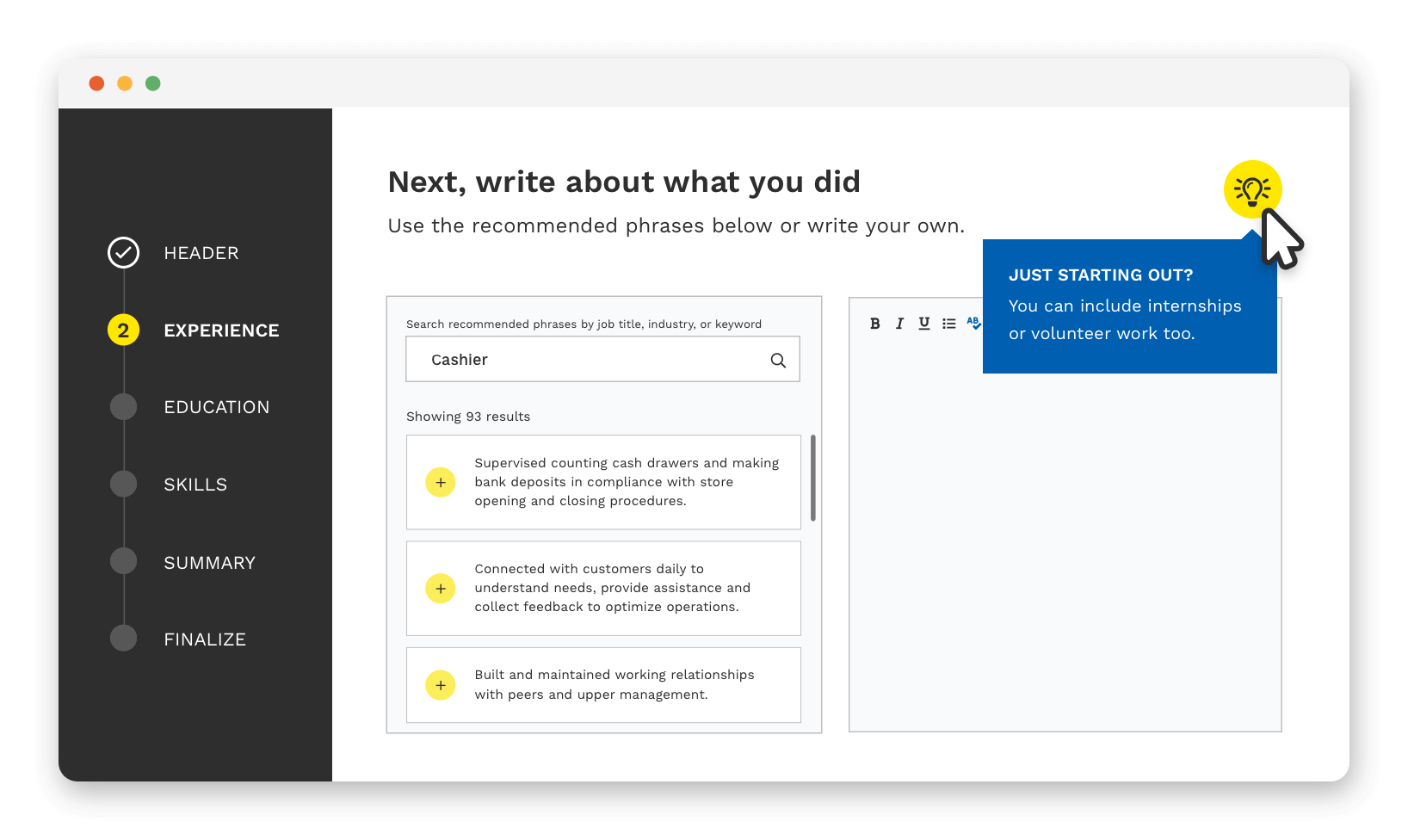Run the spell check tool
Screen dimensions: 1408x840
tap(973, 324)
